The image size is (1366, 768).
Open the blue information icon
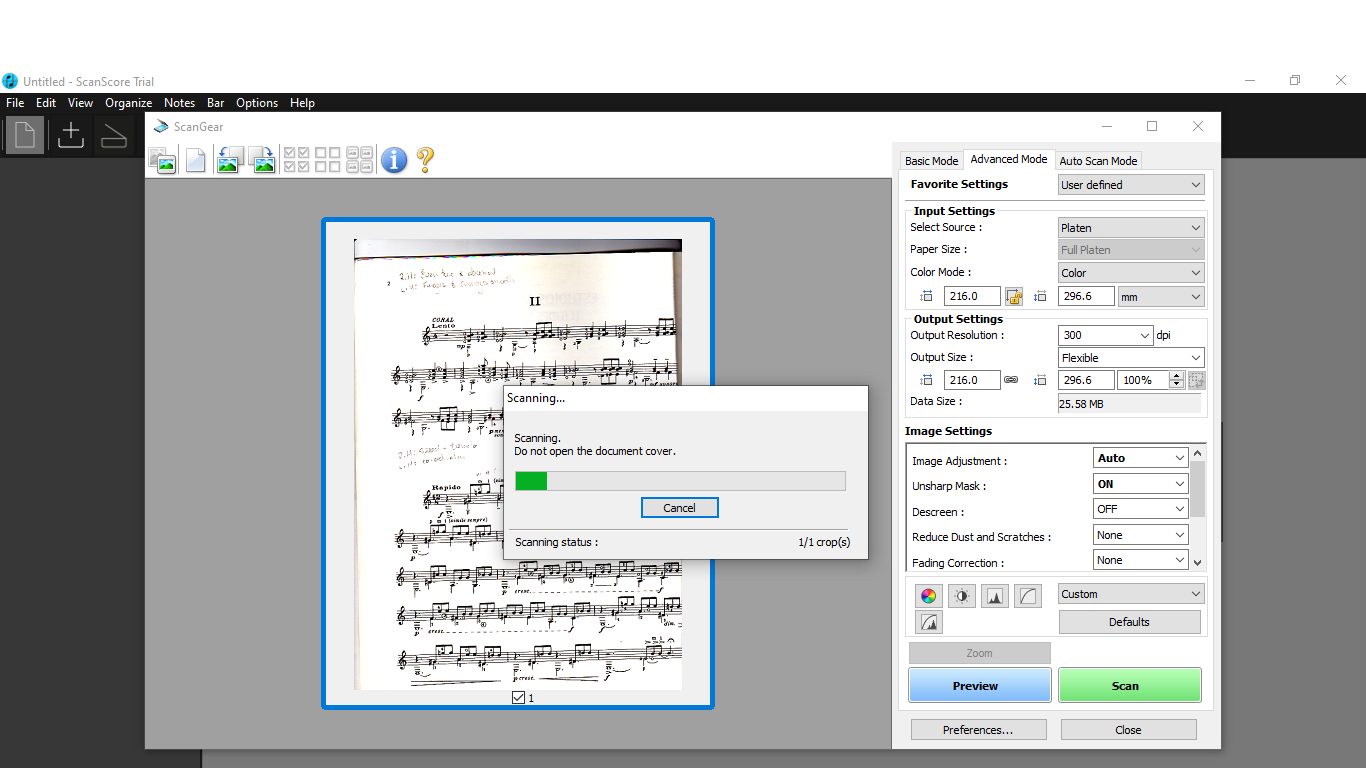pyautogui.click(x=394, y=160)
